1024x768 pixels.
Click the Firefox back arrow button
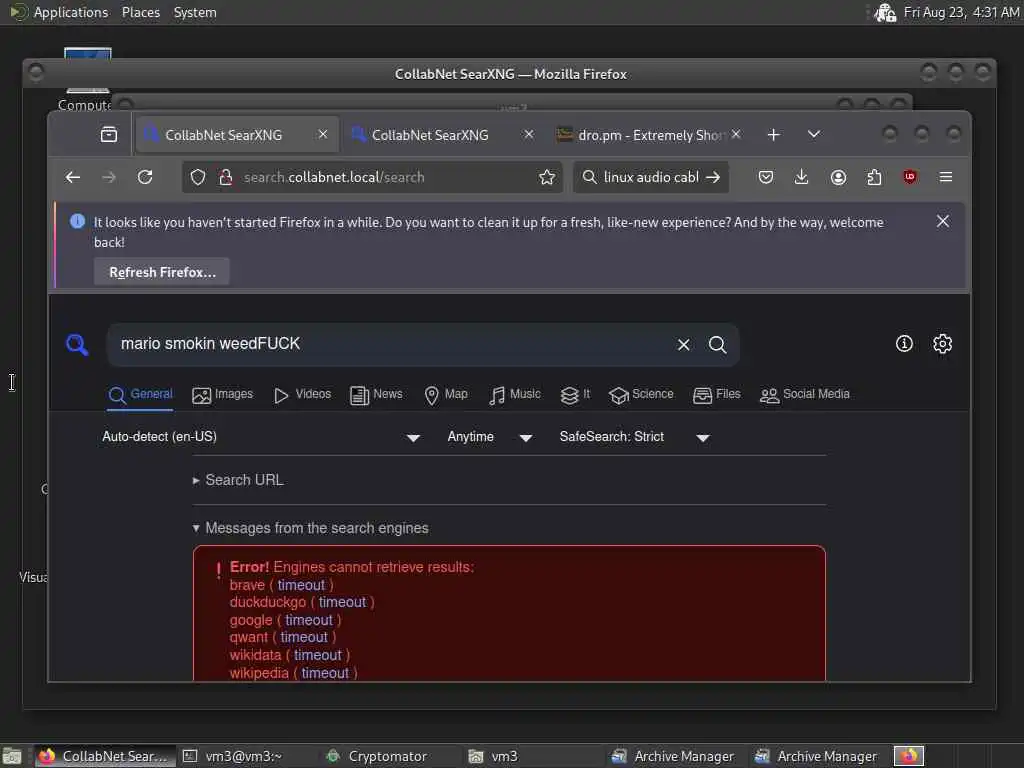click(73, 177)
